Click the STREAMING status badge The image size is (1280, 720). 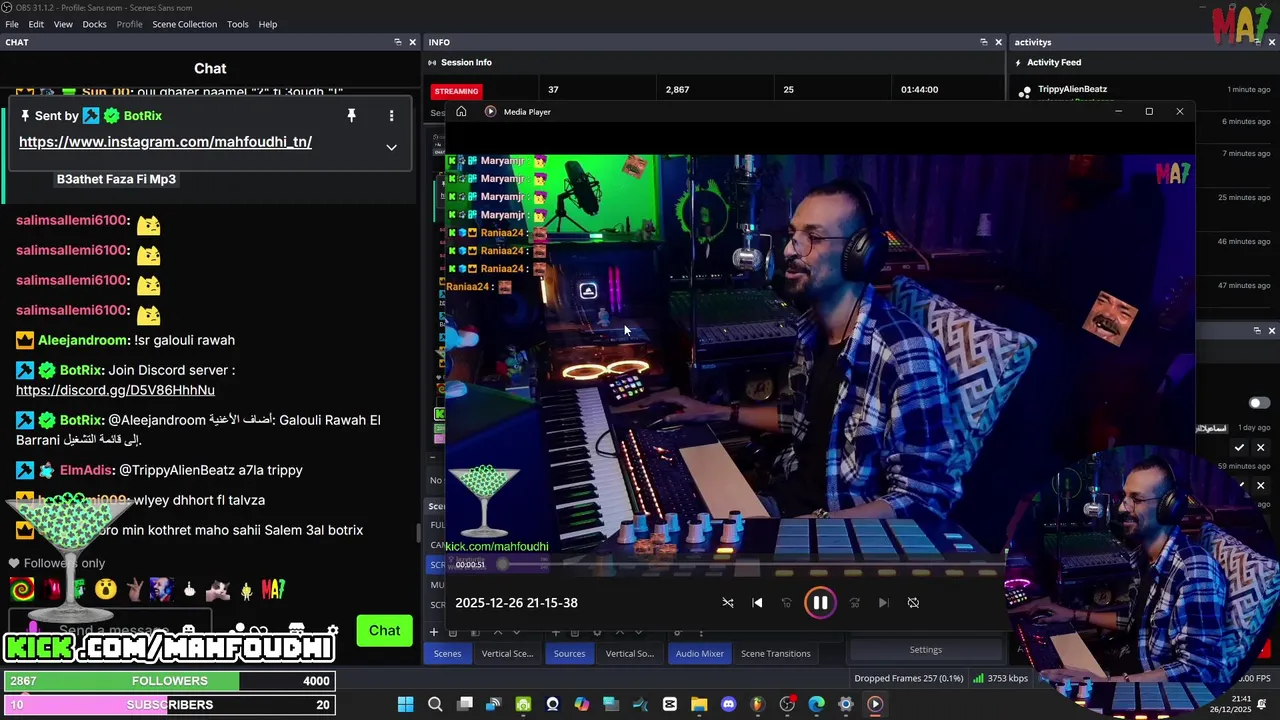[x=456, y=91]
